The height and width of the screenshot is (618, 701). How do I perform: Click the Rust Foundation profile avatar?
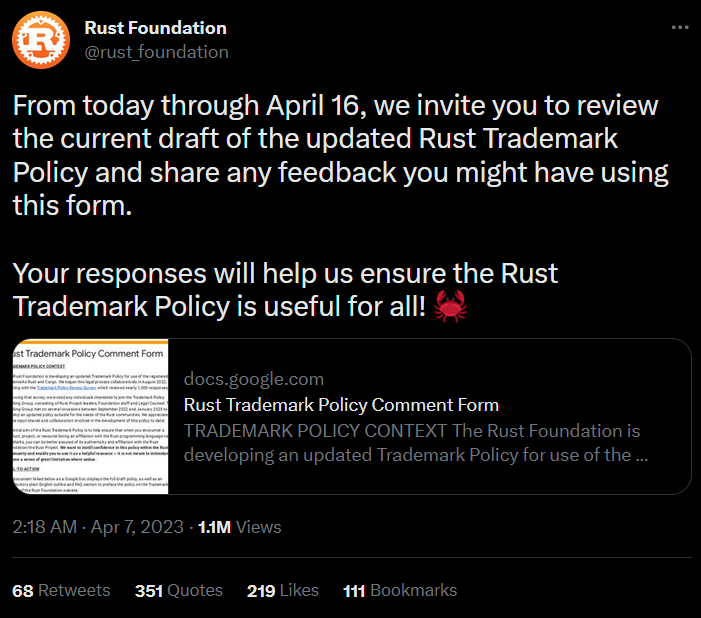tap(40, 39)
